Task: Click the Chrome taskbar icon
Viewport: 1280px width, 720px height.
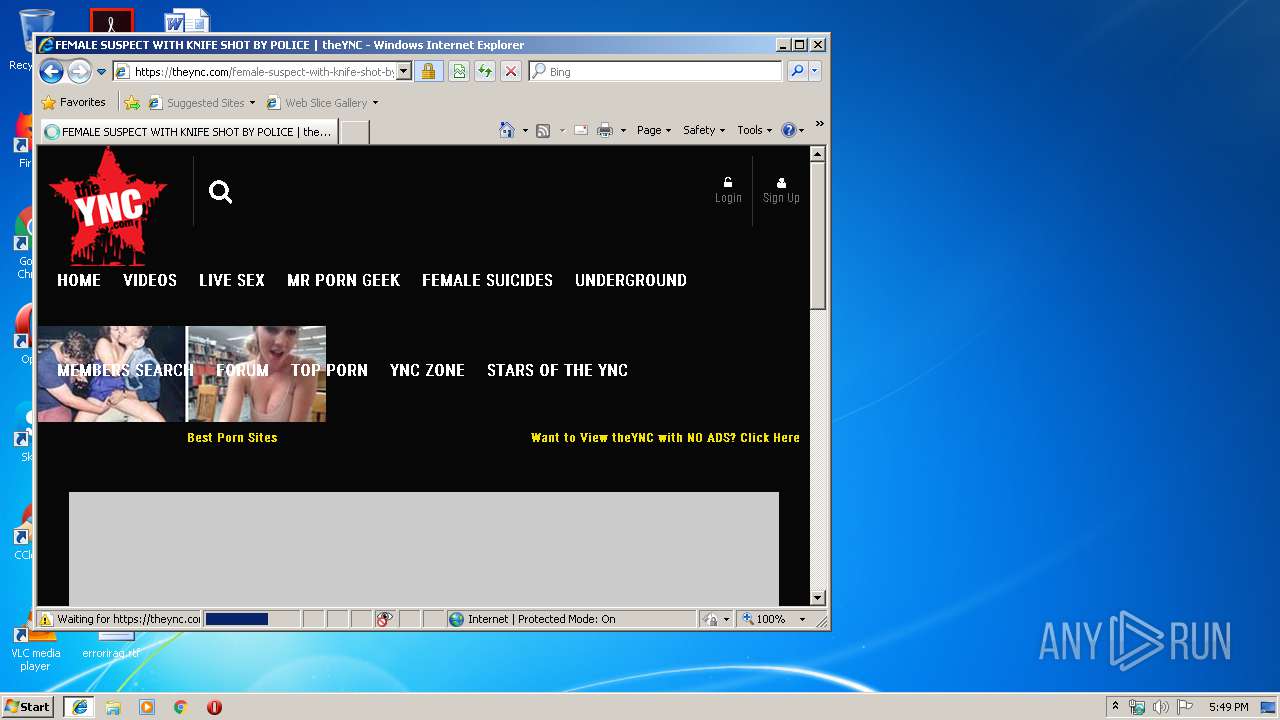Action: tap(180, 707)
